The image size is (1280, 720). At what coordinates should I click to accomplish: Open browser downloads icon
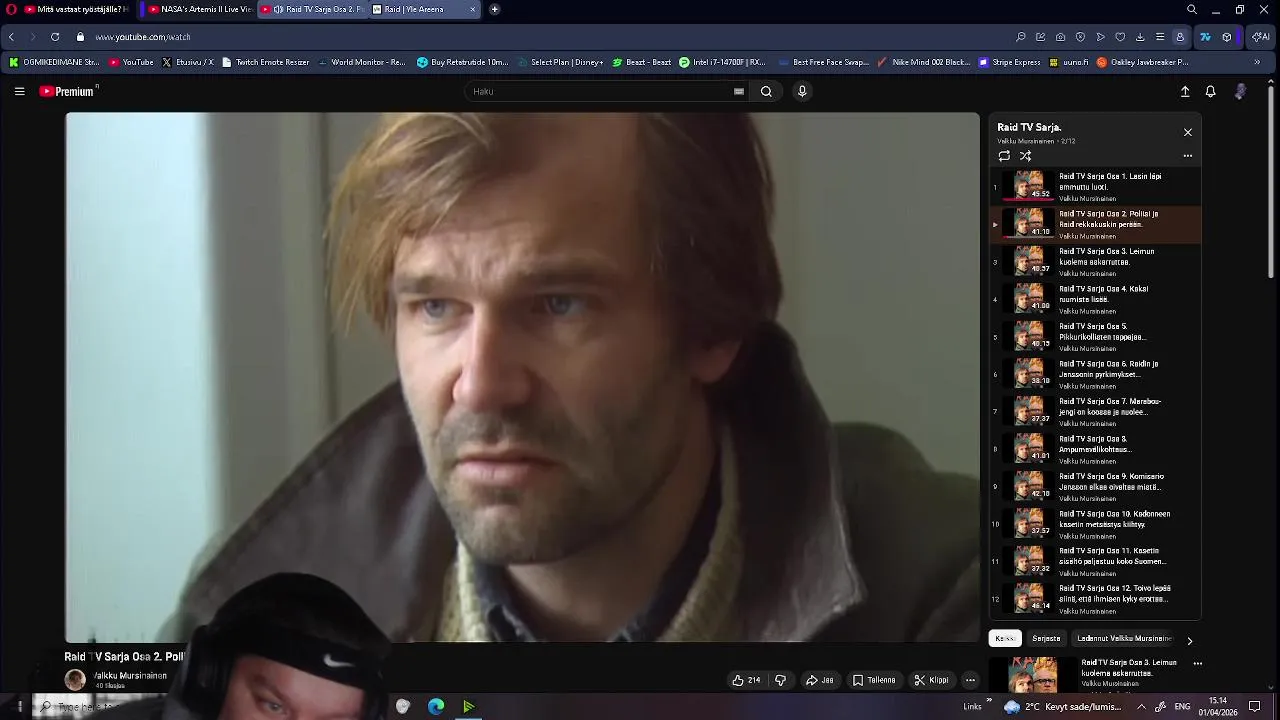coord(1140,37)
